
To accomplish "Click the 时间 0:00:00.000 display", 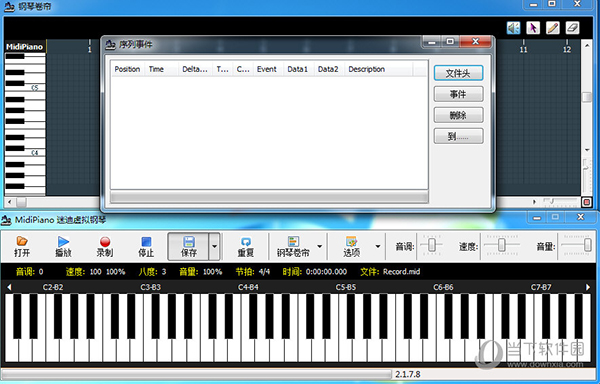I will 315,272.
